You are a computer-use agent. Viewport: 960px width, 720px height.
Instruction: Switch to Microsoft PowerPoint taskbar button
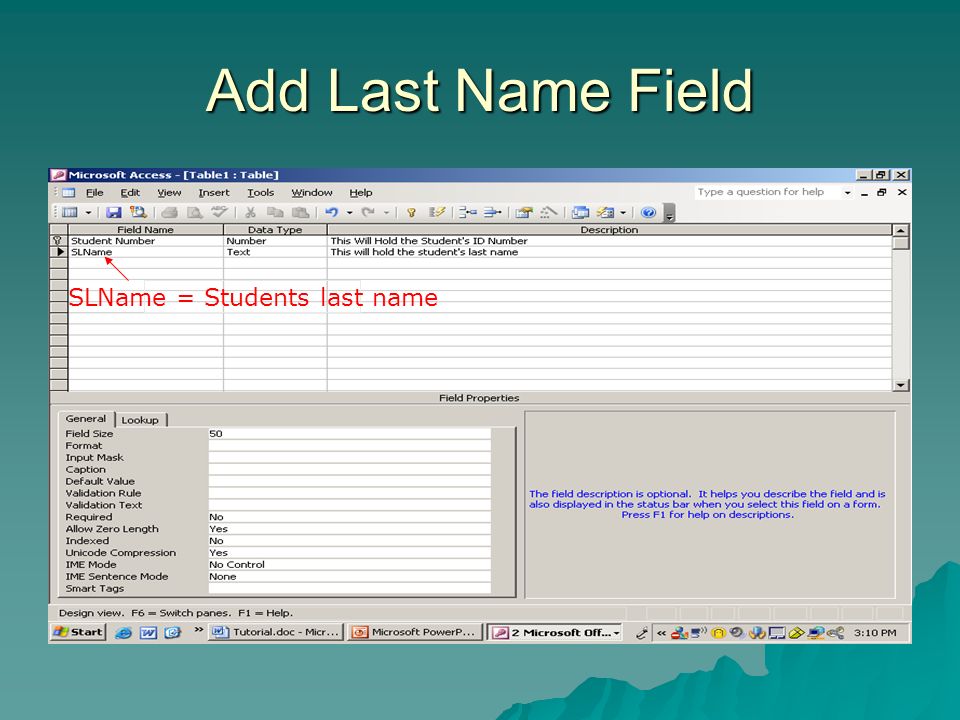pos(414,632)
